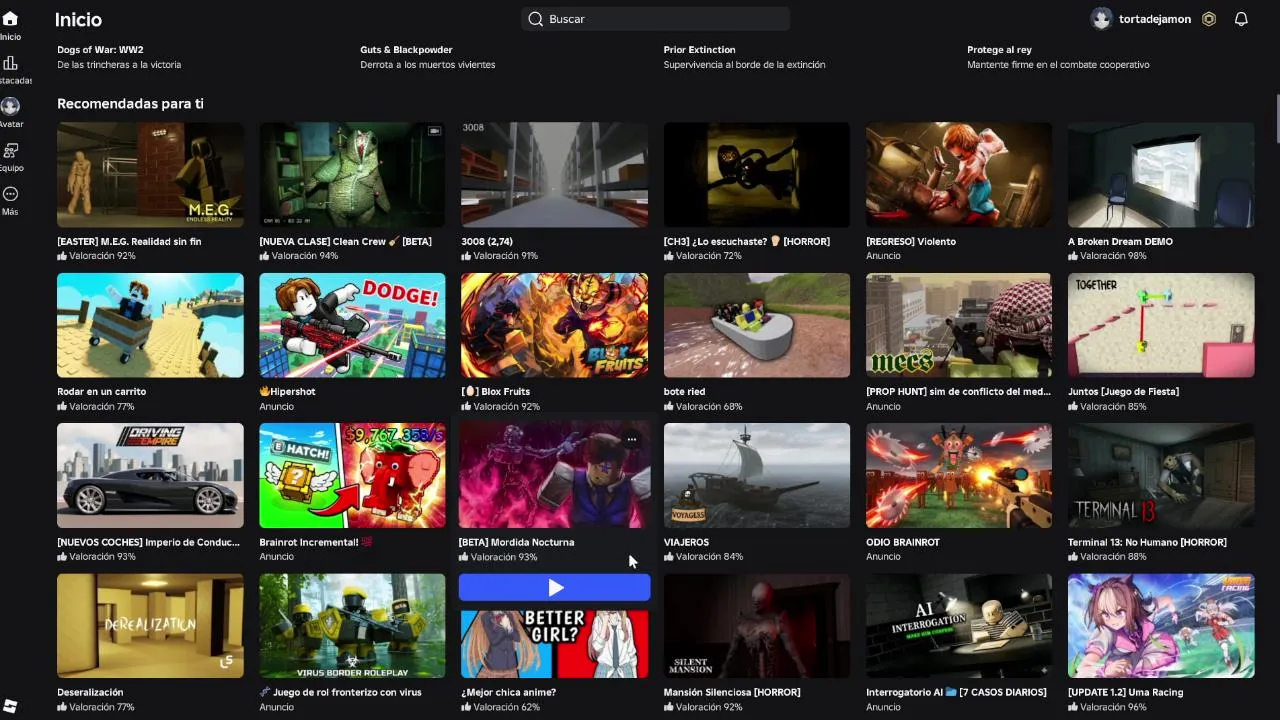The image size is (1280, 720).
Task: Open the Inicio home sidebar icon
Action: (10, 19)
